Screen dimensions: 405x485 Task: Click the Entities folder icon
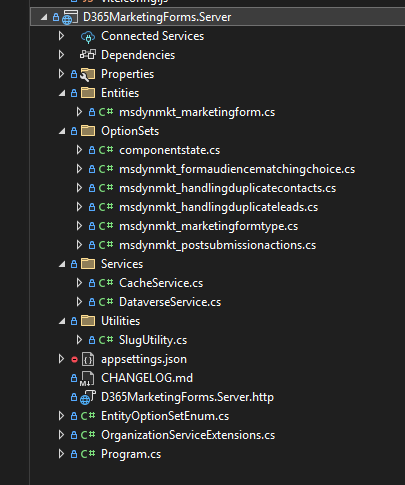click(x=88, y=93)
